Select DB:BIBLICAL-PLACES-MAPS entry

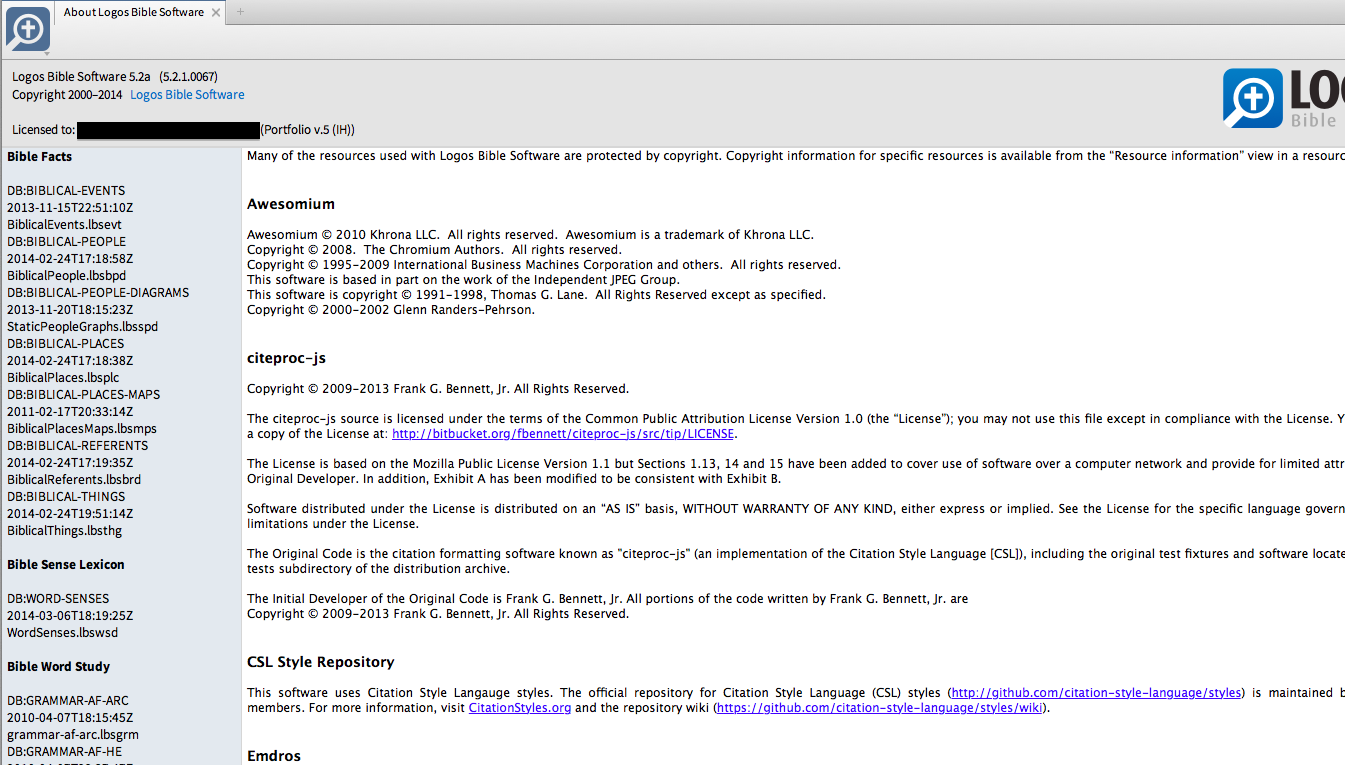pyautogui.click(x=84, y=395)
